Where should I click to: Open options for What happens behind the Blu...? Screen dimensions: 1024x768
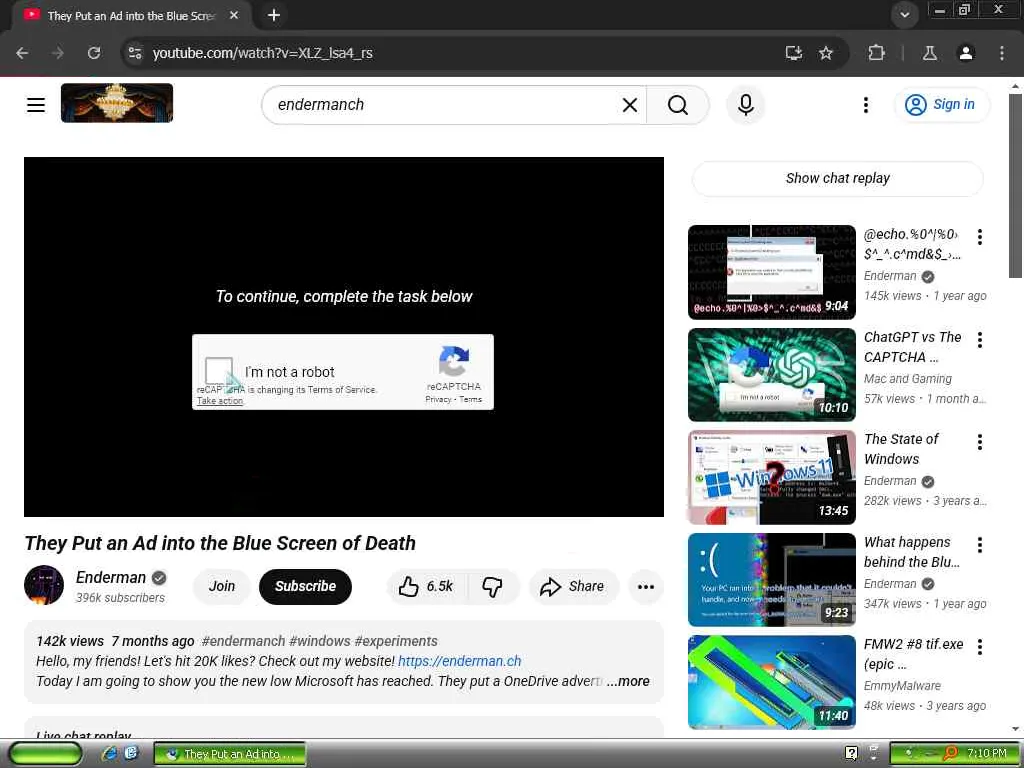pos(980,545)
